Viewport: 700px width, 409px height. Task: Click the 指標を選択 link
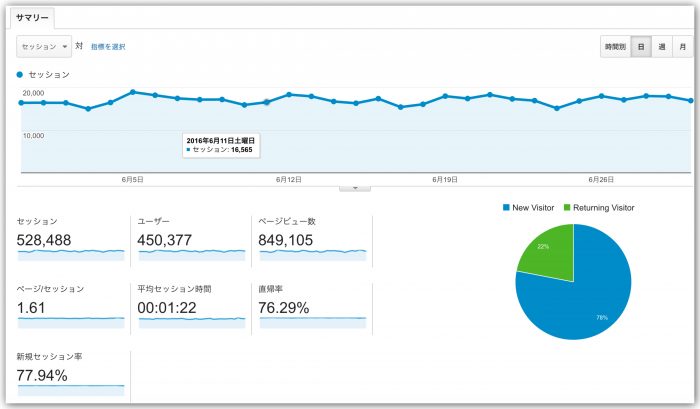tap(108, 46)
